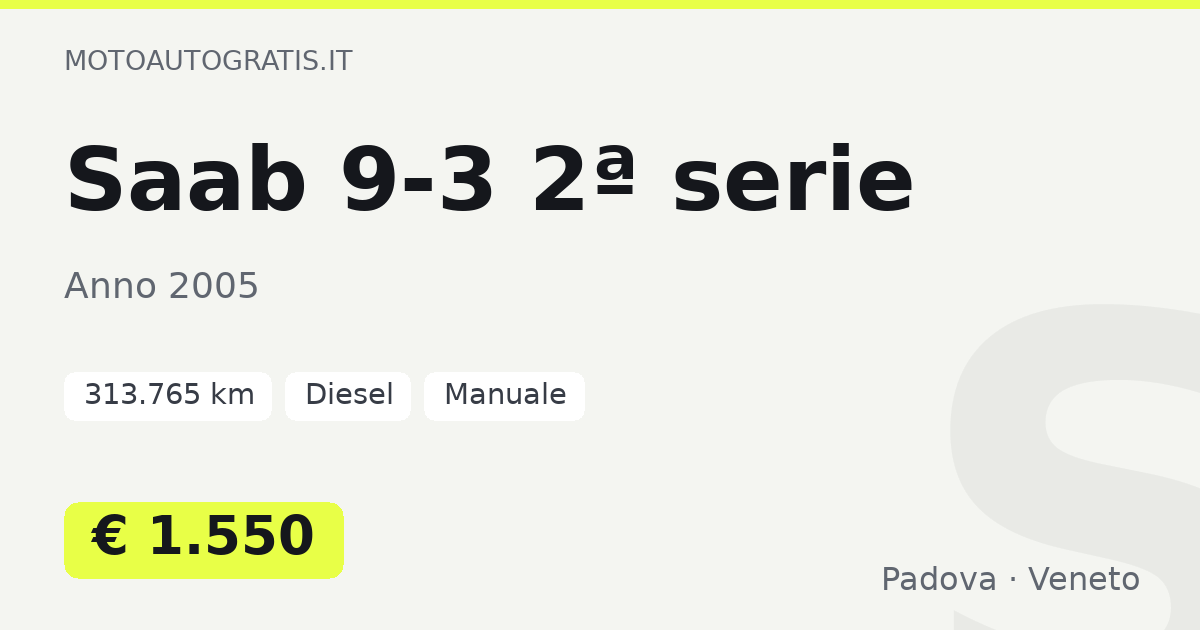Click the 1.550 amount in price badge
Viewport: 1200px width, 630px height.
click(x=231, y=538)
